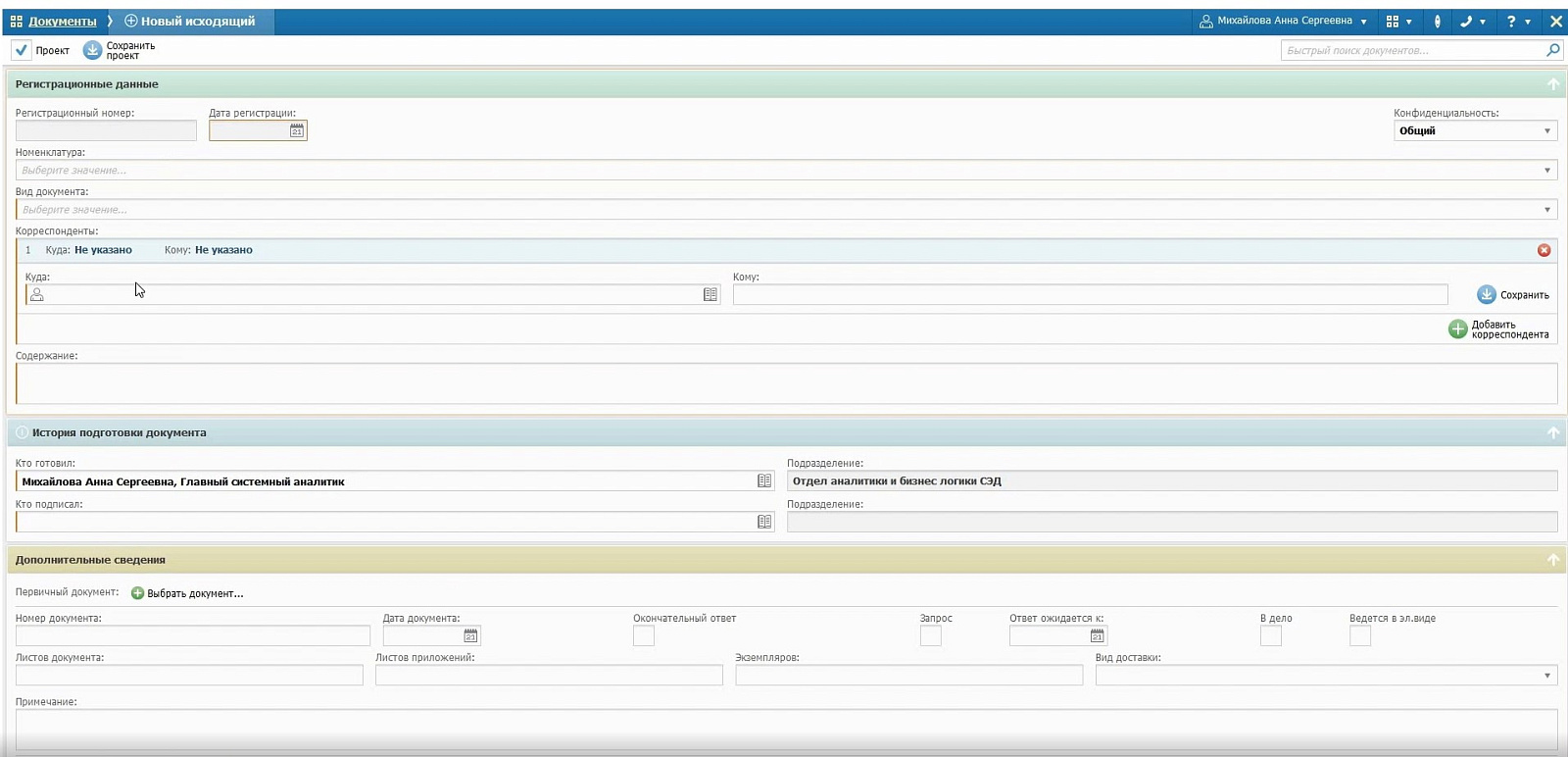Click the Листов документа field
The height and width of the screenshot is (757, 1568).
tap(189, 676)
